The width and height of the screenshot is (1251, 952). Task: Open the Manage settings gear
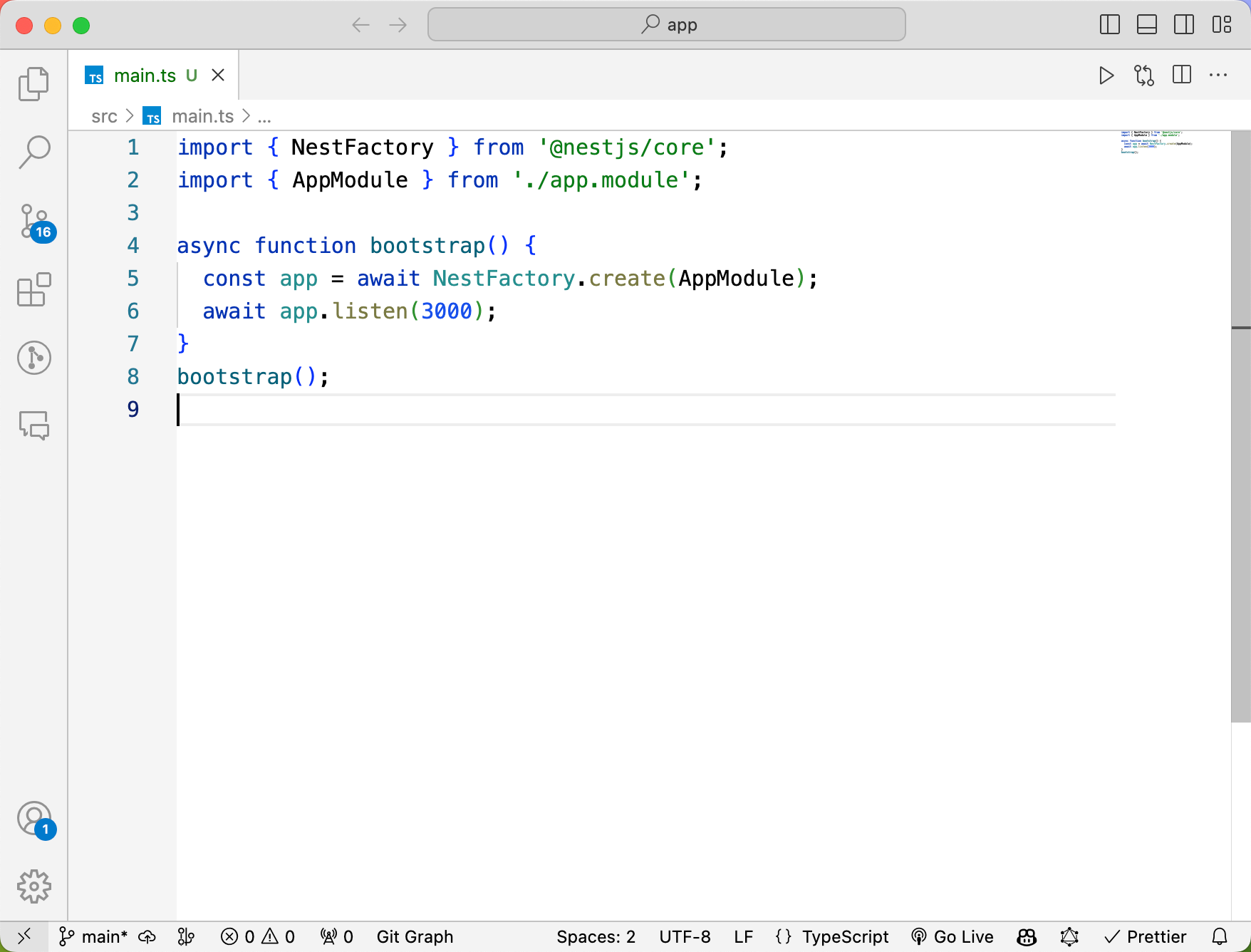(33, 886)
